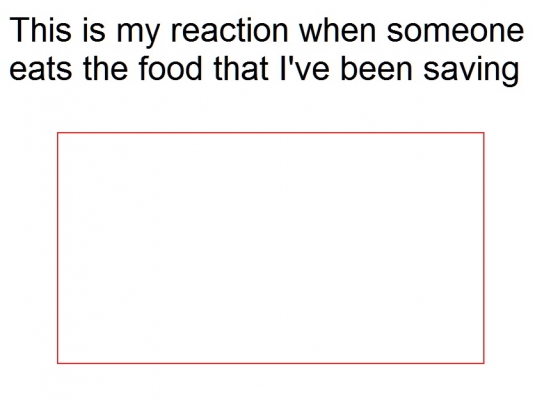Select the word "been"
This screenshot has height=400, width=535.
click(x=376, y=68)
